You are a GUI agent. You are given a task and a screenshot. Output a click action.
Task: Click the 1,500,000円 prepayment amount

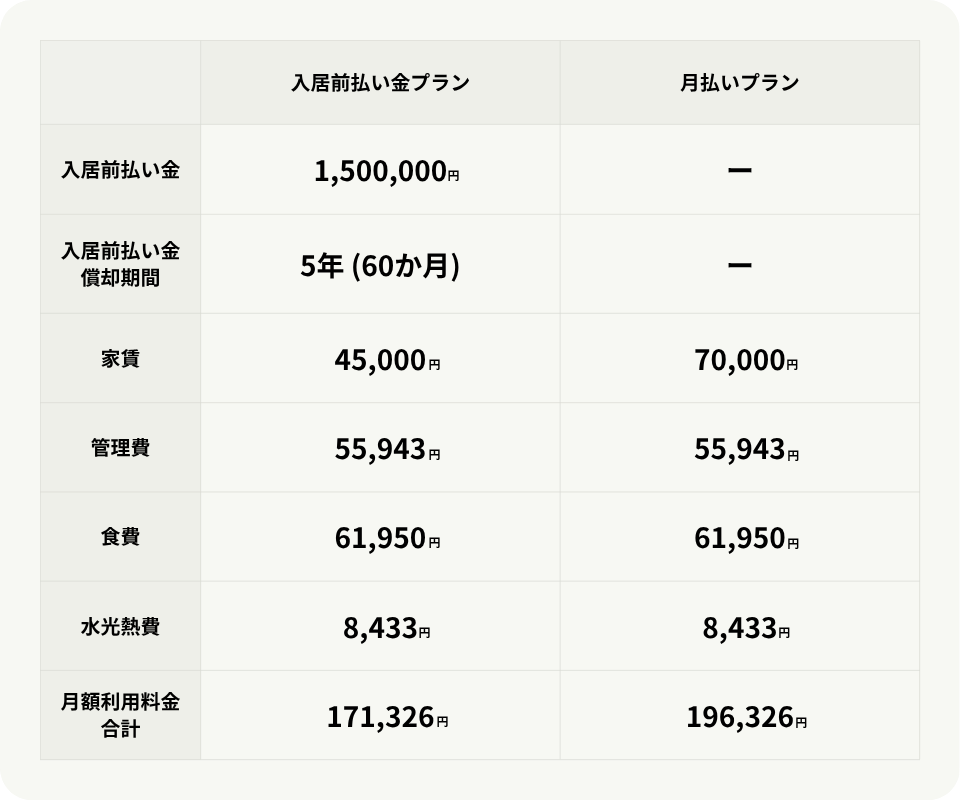pyautogui.click(x=386, y=172)
